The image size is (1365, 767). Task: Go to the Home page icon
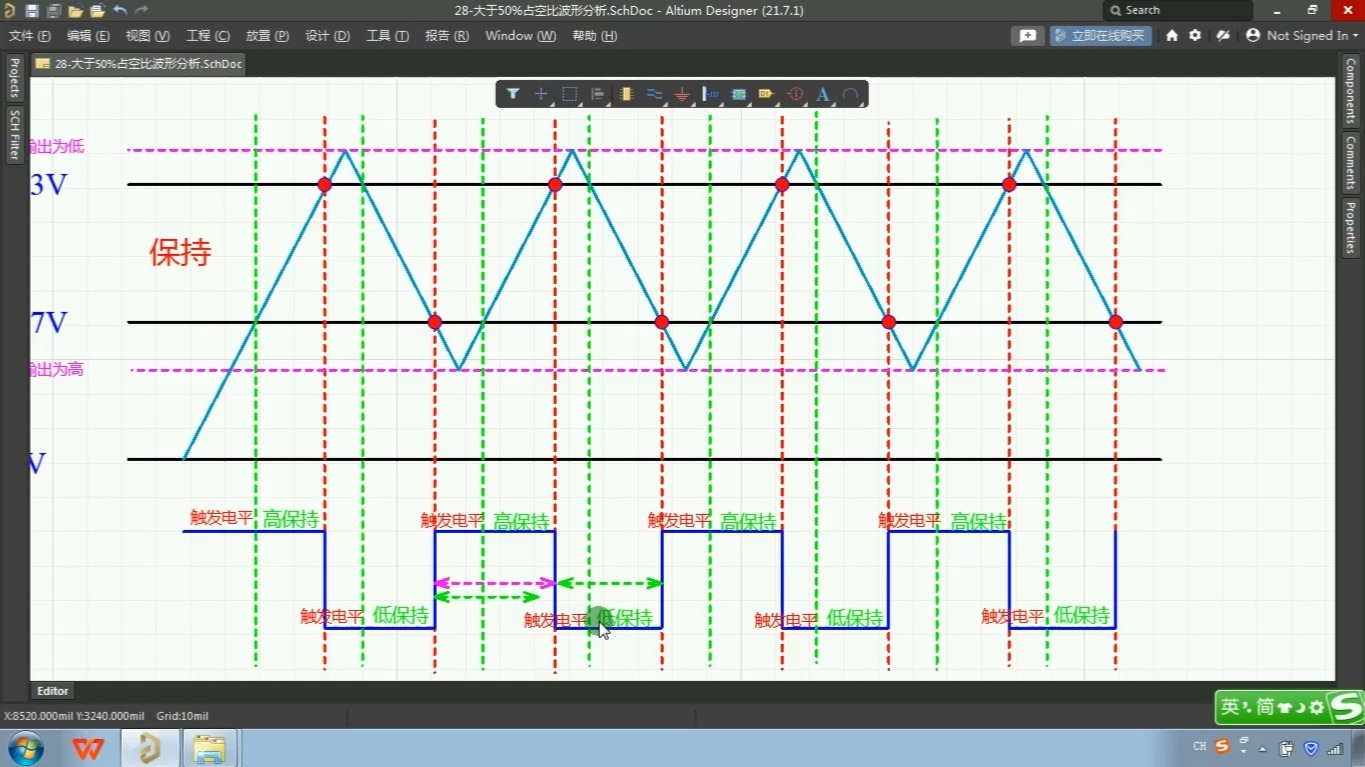[x=1173, y=35]
